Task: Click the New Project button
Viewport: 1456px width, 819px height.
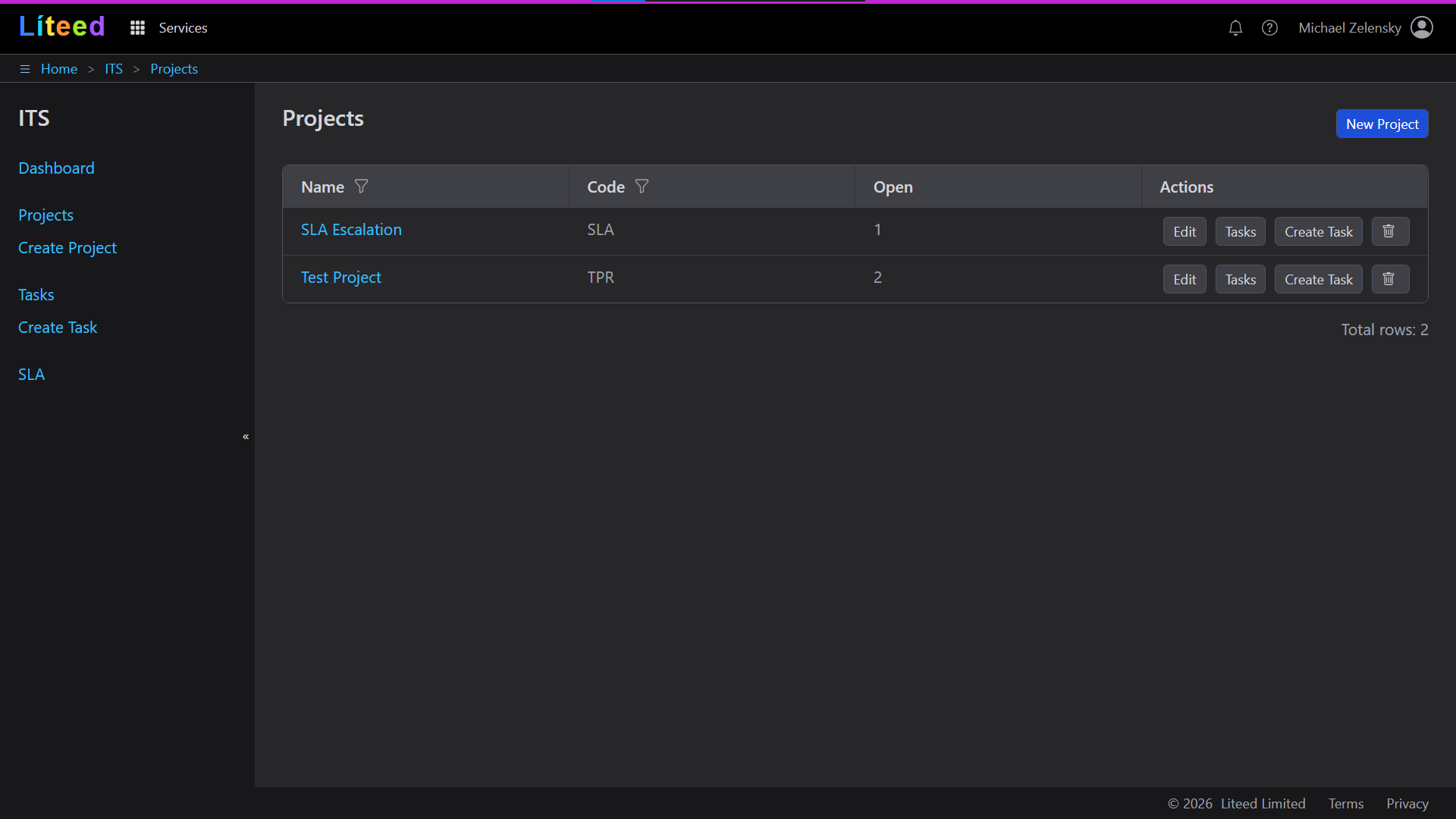Action: [x=1382, y=124]
